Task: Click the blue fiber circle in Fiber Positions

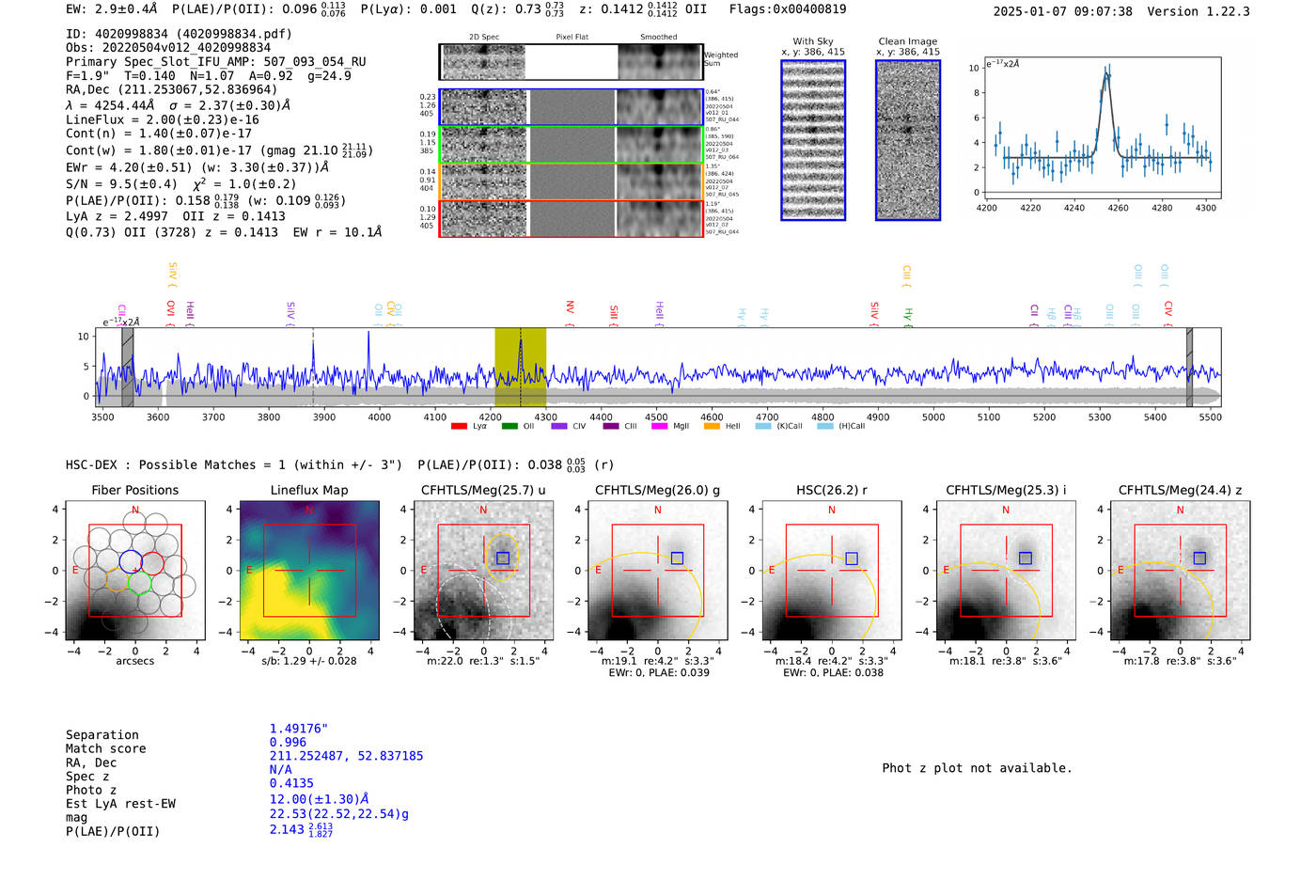Action: (131, 561)
